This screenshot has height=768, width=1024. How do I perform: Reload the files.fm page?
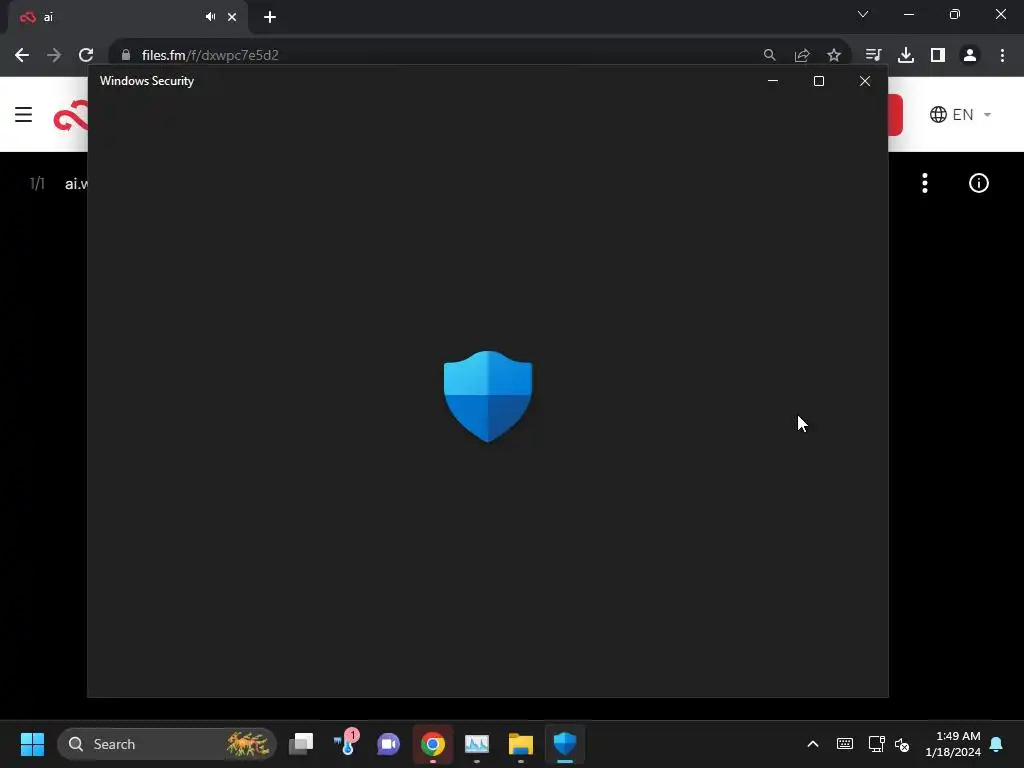click(x=86, y=56)
